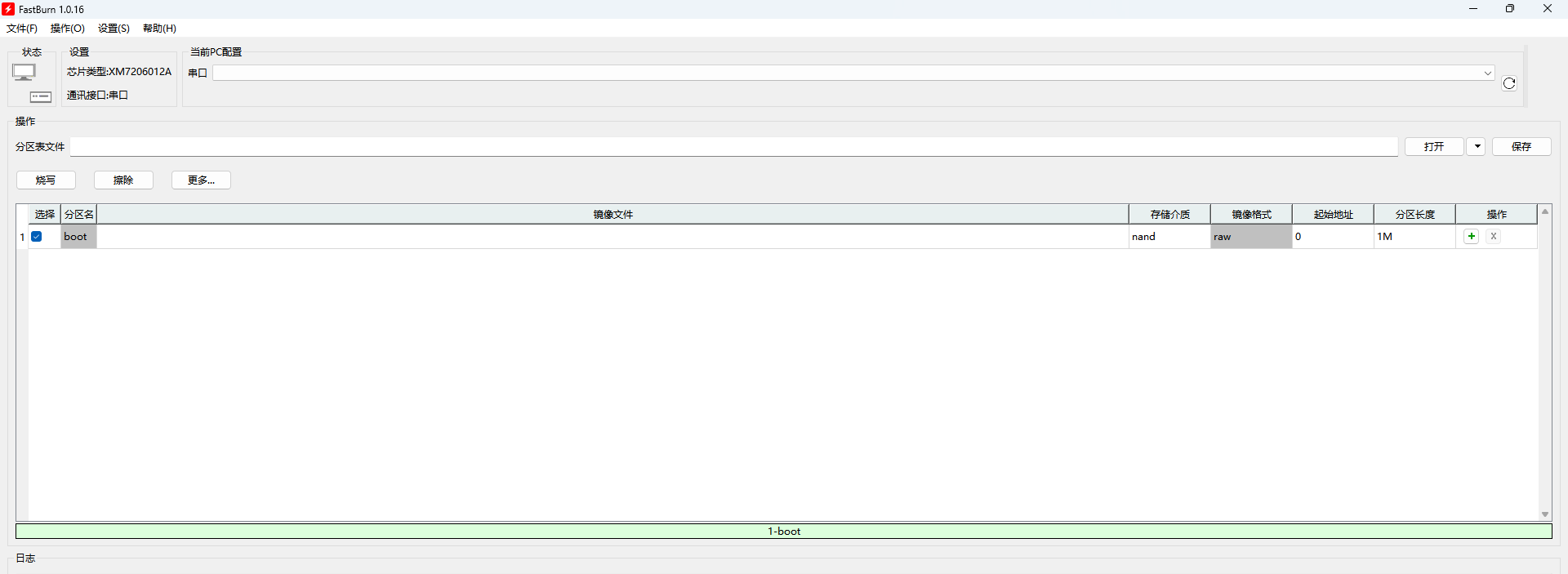Add a partition row with the plus icon

[x=1471, y=236]
